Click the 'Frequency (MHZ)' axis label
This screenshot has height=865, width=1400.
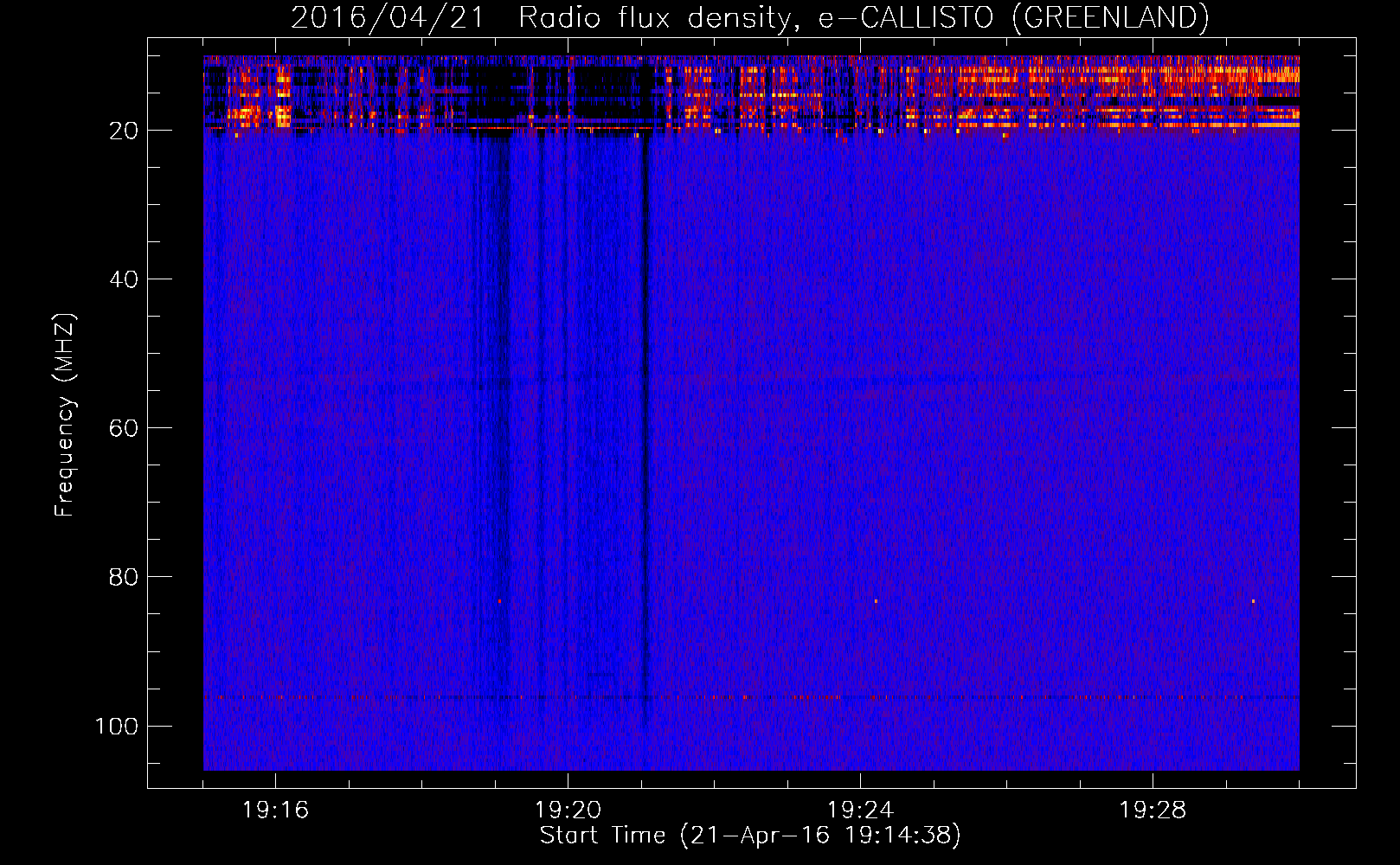tap(65, 415)
